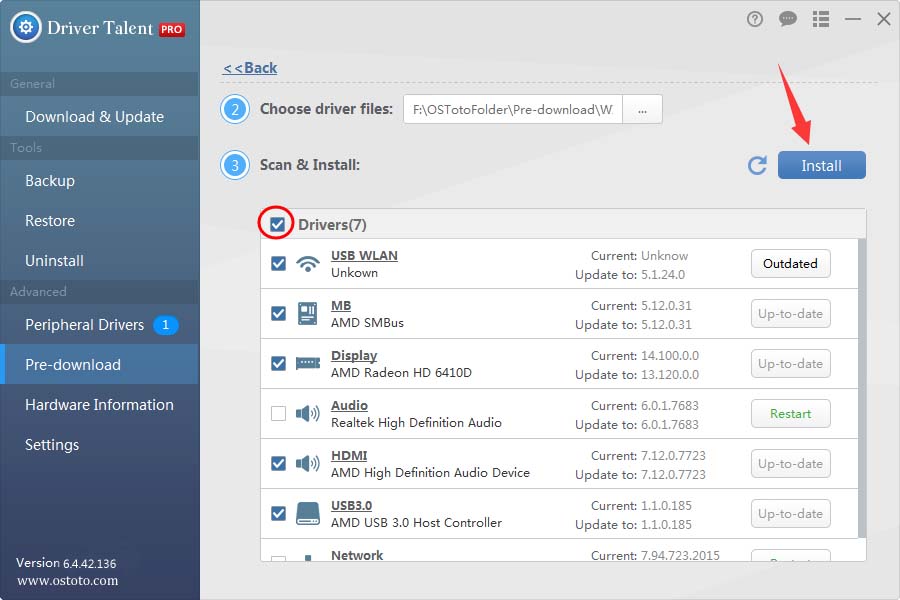Go to Peripheral Drivers
Screen dimensions: 900x600
click(99, 325)
